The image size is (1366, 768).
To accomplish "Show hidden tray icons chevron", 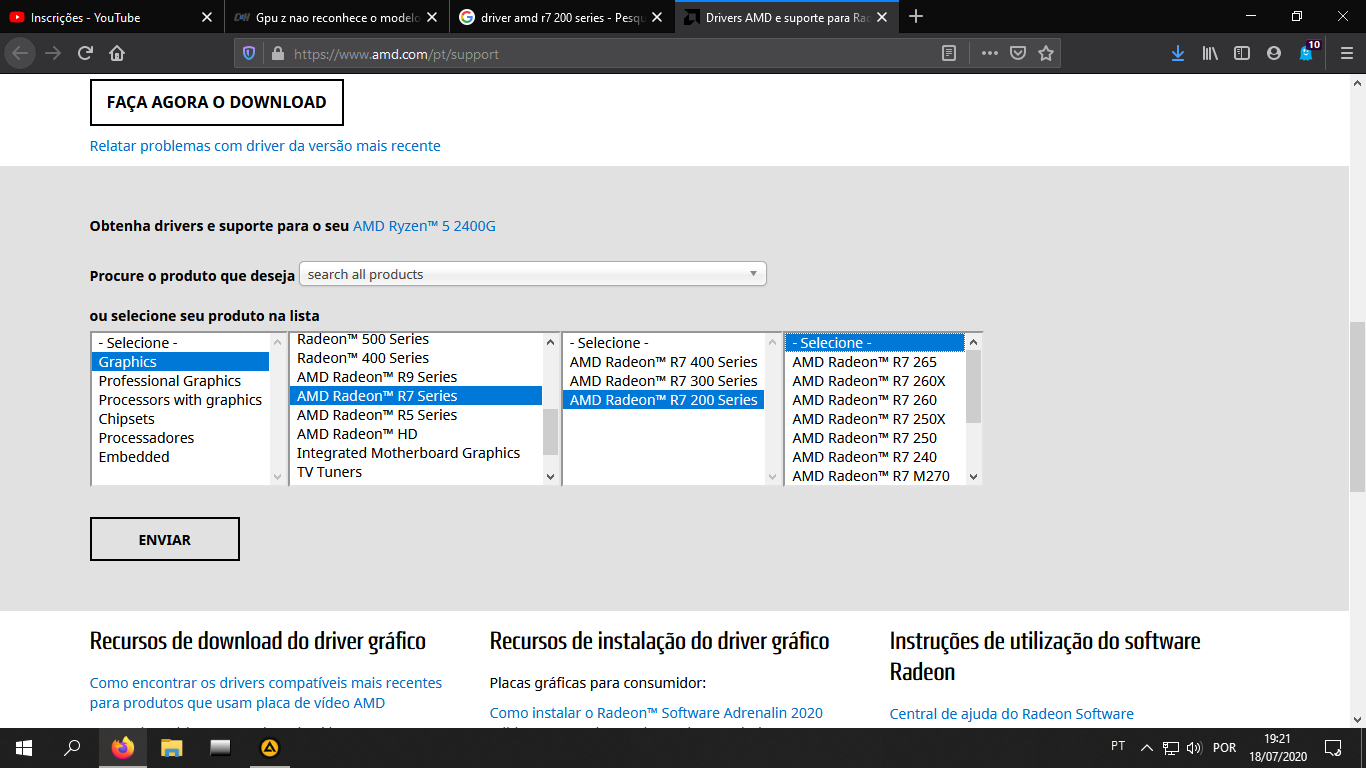I will click(x=1147, y=748).
